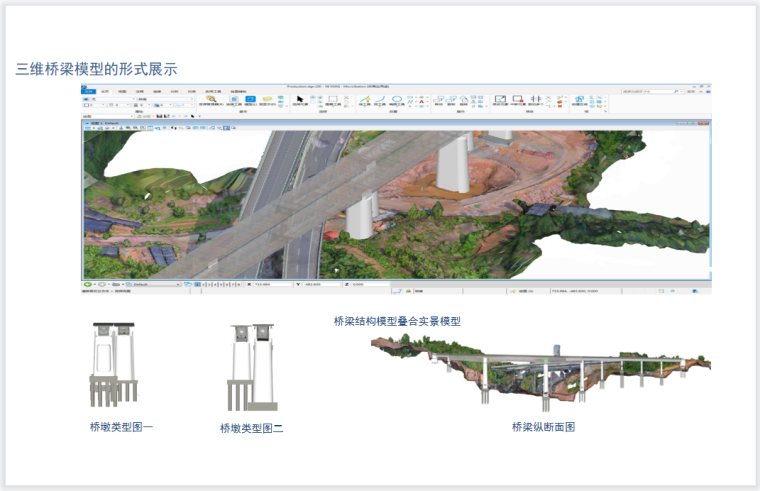
Task: Select the Place Fence tool
Action: (331, 101)
